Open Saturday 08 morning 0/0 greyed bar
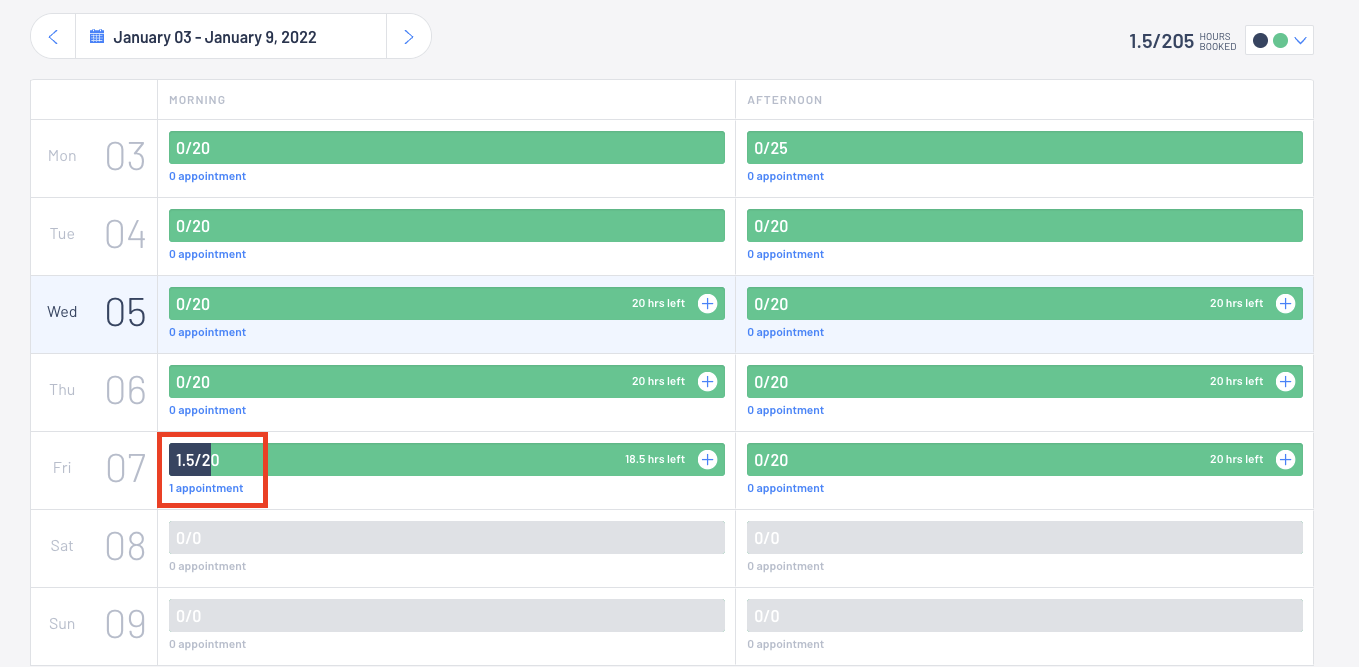The width and height of the screenshot is (1359, 667). (x=447, y=537)
